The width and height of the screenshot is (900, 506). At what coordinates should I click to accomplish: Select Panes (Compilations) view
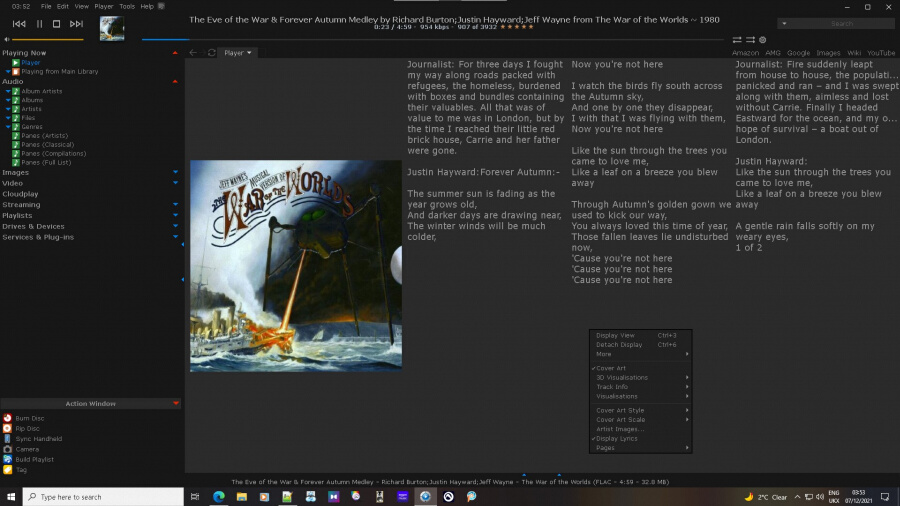point(53,153)
